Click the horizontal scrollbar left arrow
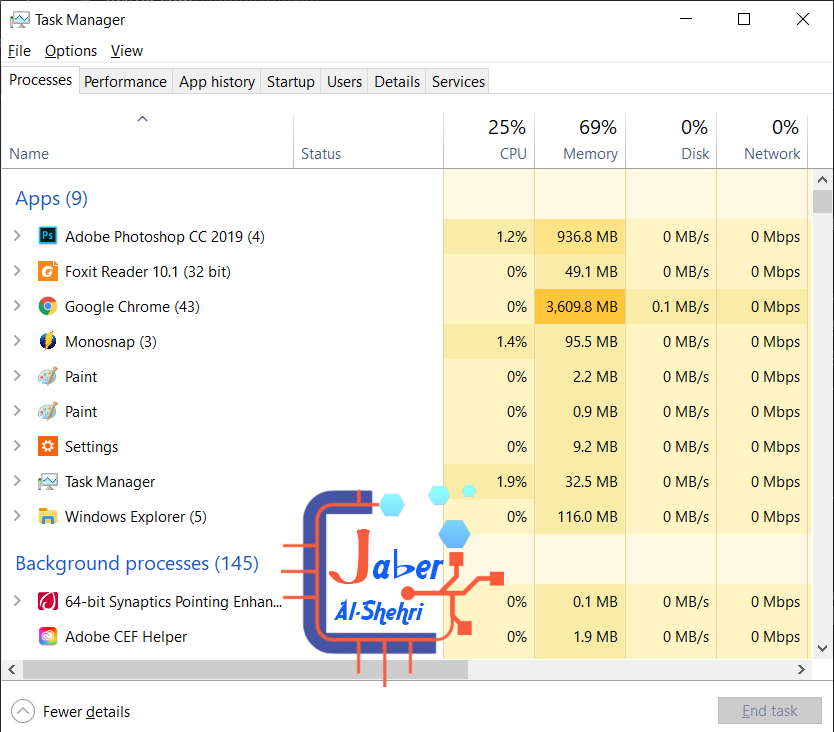This screenshot has width=834, height=732. click(x=12, y=670)
